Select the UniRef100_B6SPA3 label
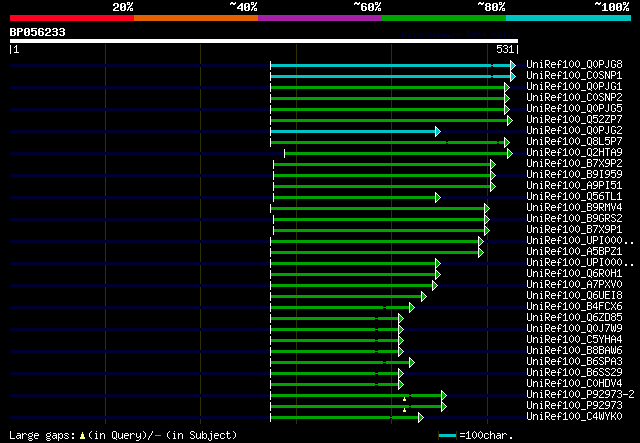 point(574,362)
